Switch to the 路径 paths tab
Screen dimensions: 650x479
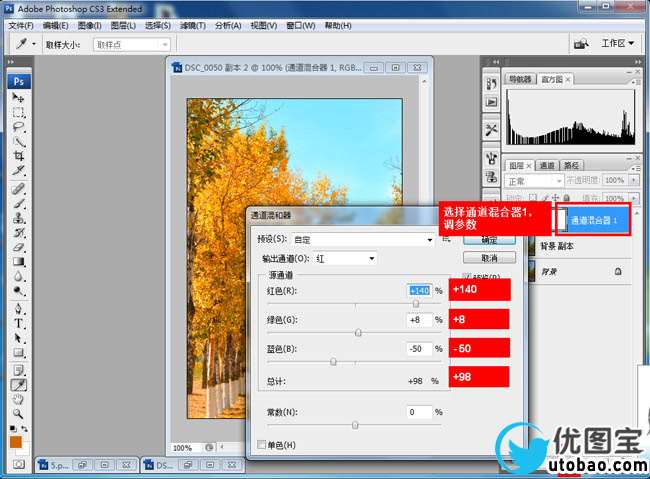[571, 165]
